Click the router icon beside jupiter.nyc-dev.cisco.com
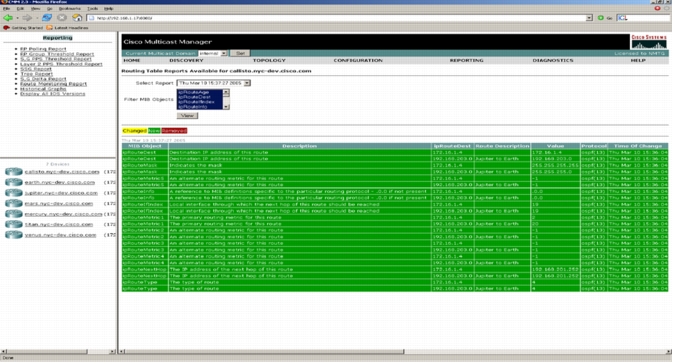Screen dimensions: 674x364 13,193
